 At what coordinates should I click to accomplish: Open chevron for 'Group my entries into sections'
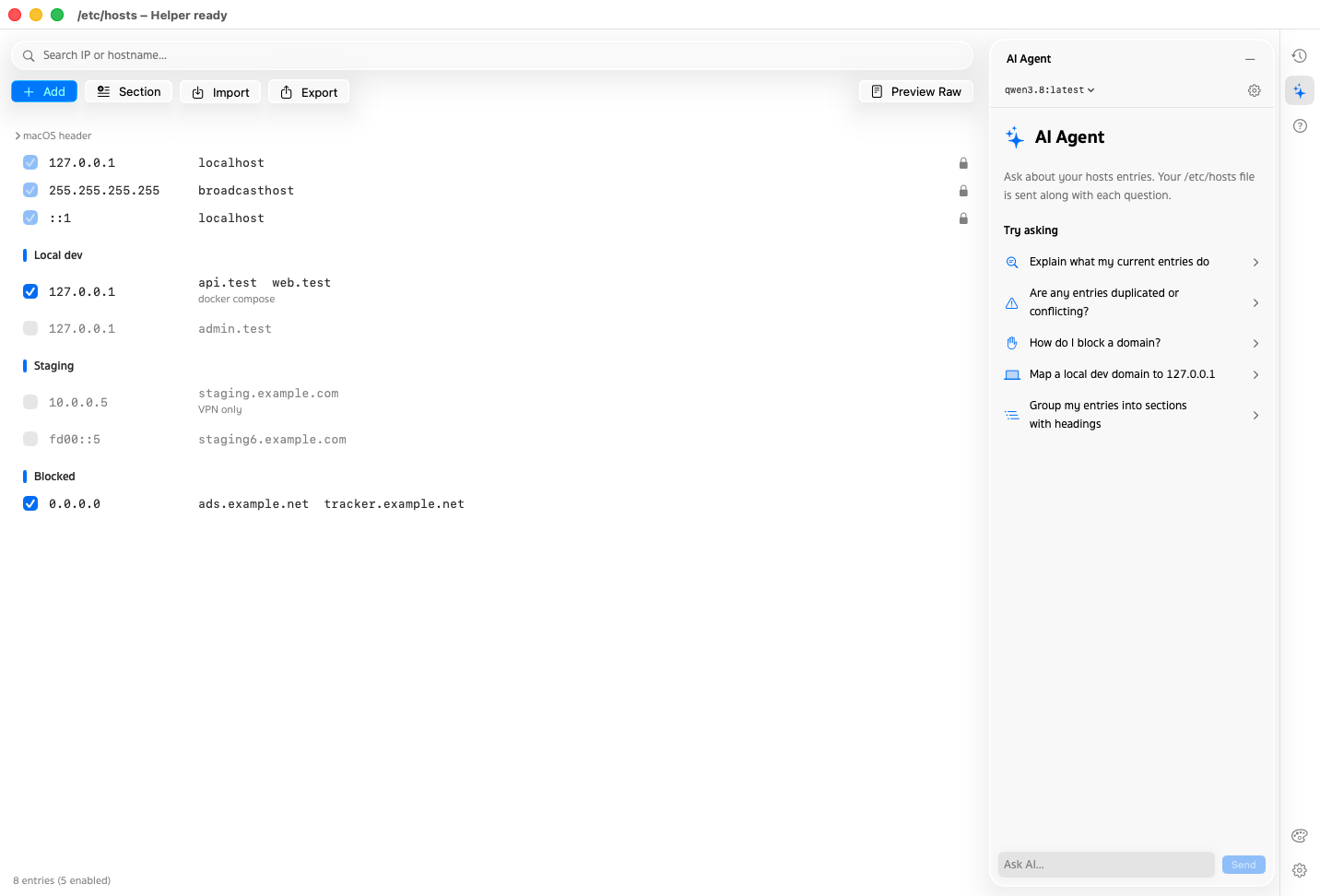tap(1255, 416)
